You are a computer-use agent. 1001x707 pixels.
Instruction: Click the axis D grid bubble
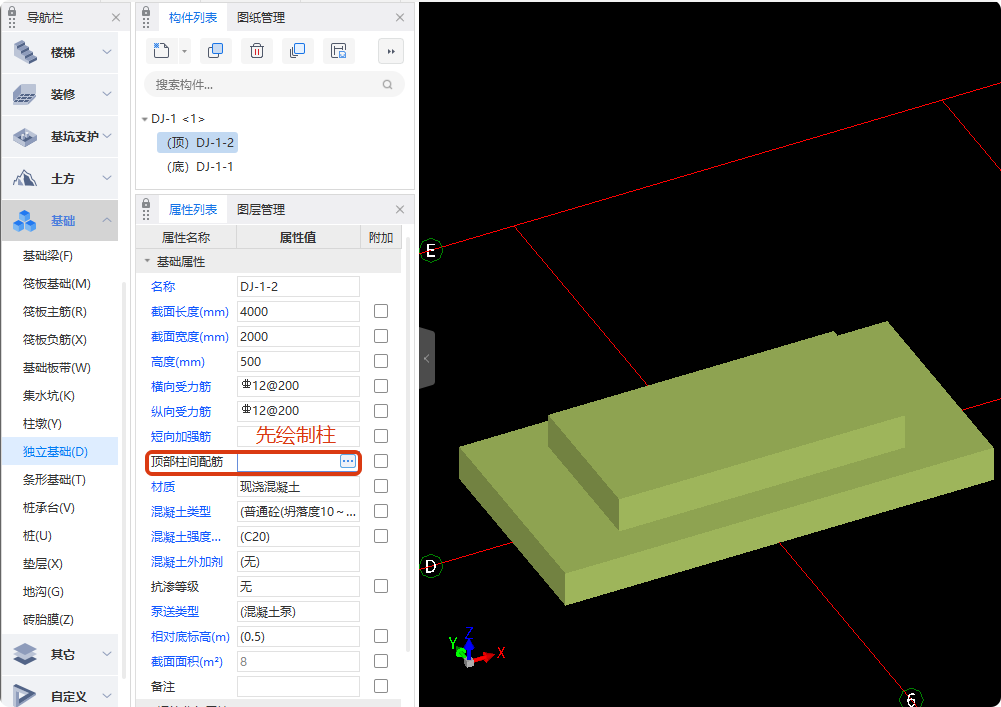coord(431,566)
